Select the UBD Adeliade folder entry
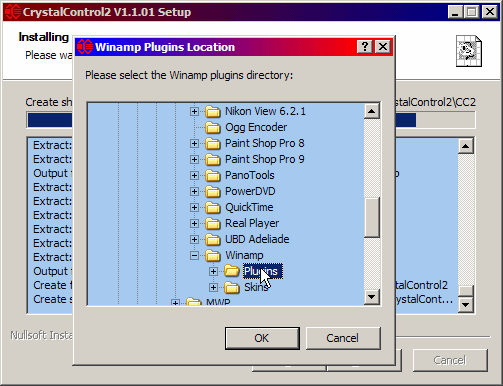503x386 pixels. tap(257, 239)
